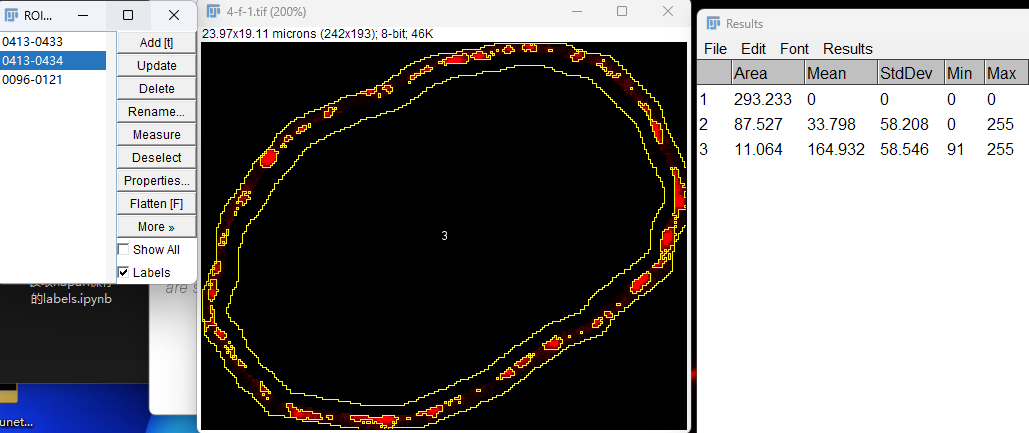The width and height of the screenshot is (1029, 433).
Task: Enable the Show All checkbox
Action: (x=123, y=249)
